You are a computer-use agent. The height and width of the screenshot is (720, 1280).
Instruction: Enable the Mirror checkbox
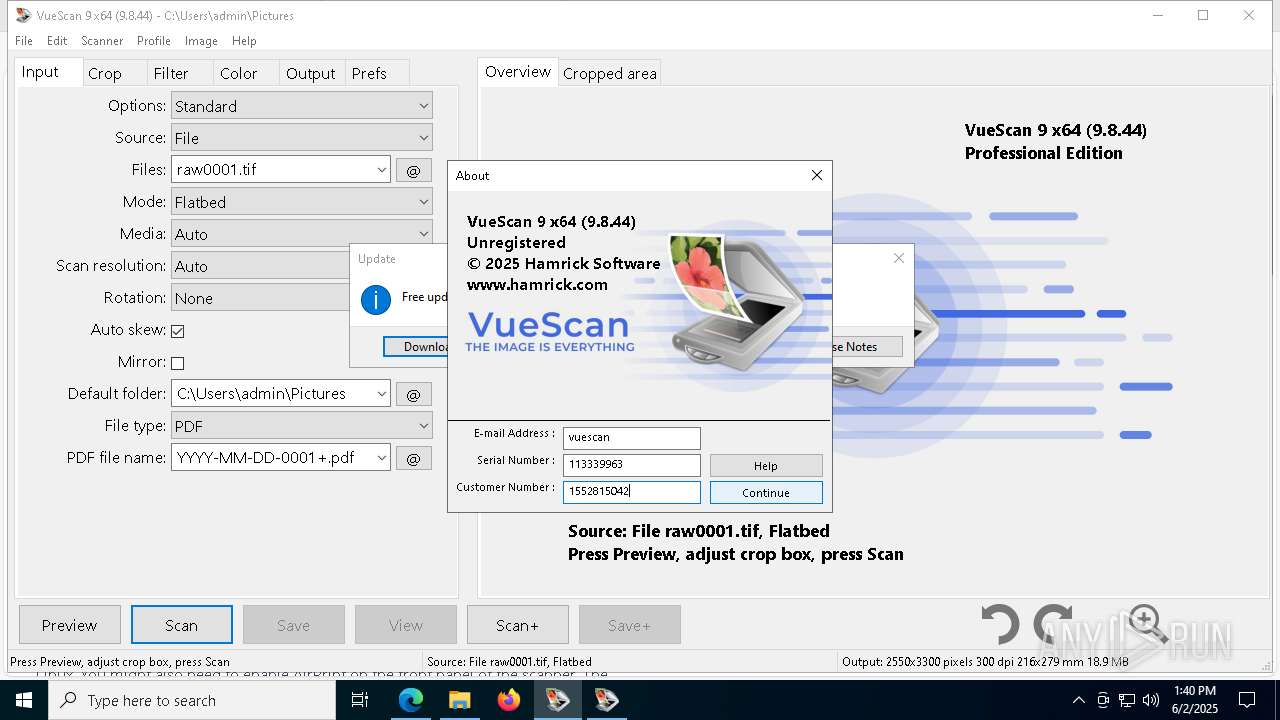(x=178, y=363)
